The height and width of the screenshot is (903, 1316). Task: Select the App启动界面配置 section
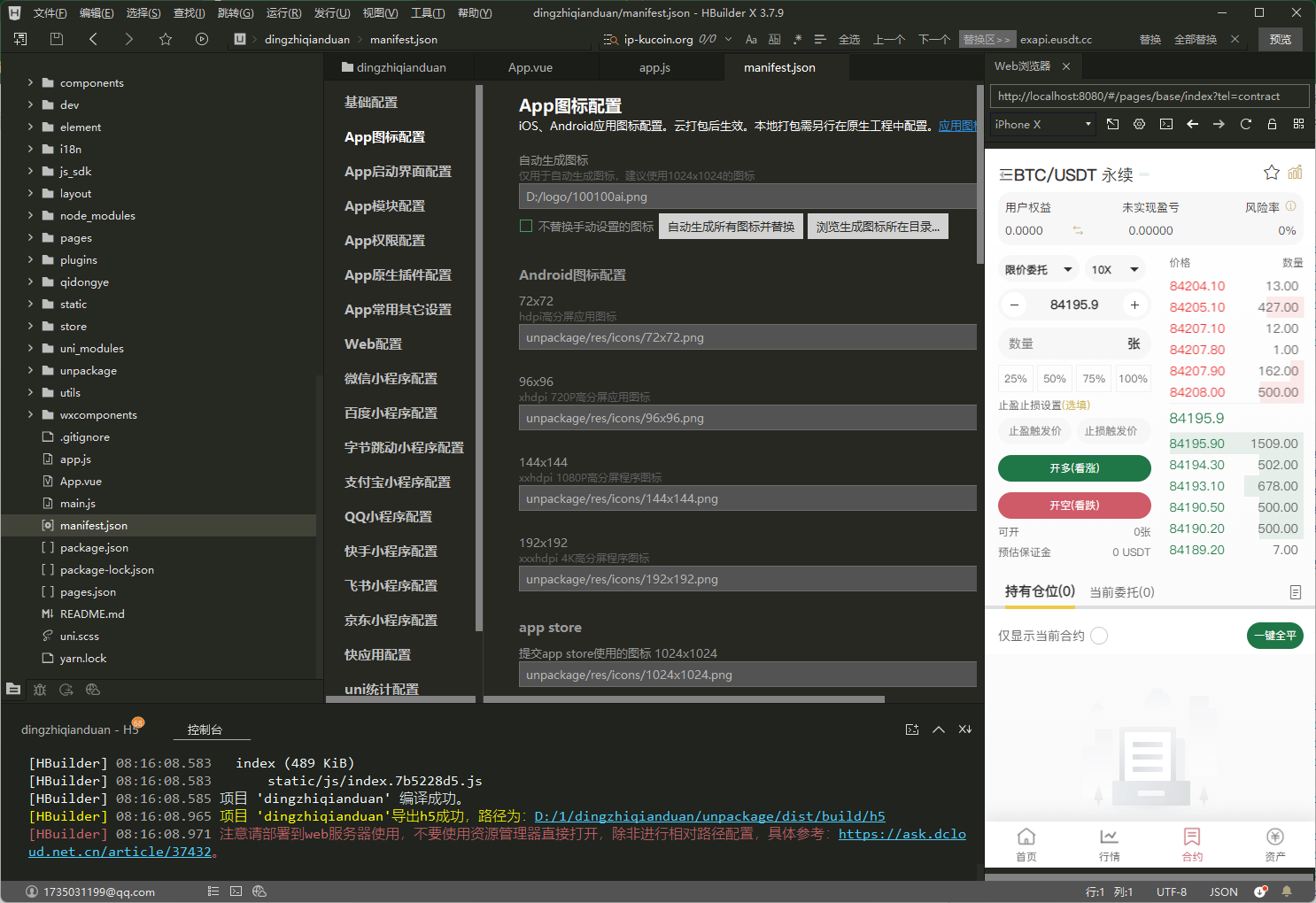398,171
